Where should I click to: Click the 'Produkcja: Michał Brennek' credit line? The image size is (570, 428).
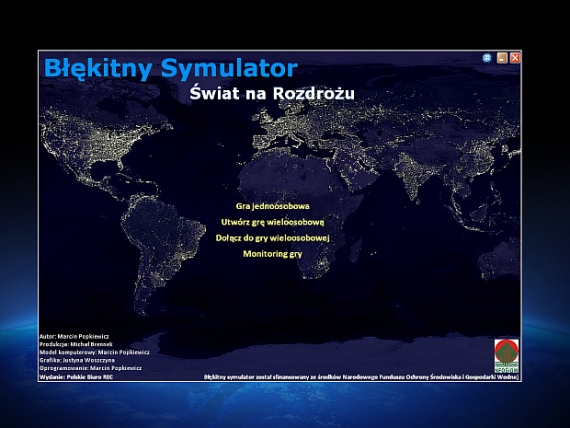coord(76,344)
